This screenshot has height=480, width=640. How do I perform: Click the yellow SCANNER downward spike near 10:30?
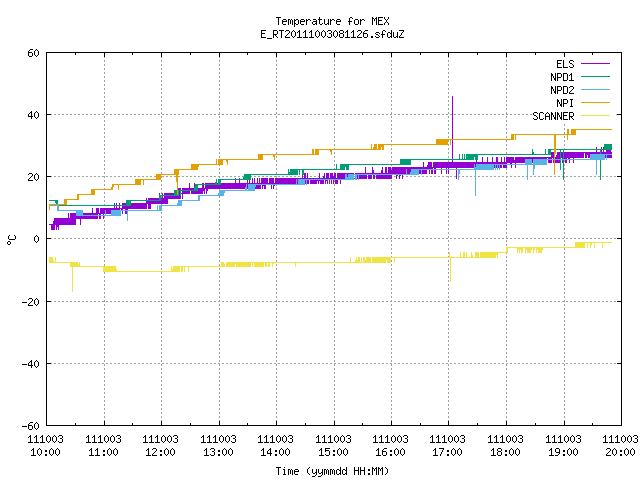pyautogui.click(x=72, y=278)
